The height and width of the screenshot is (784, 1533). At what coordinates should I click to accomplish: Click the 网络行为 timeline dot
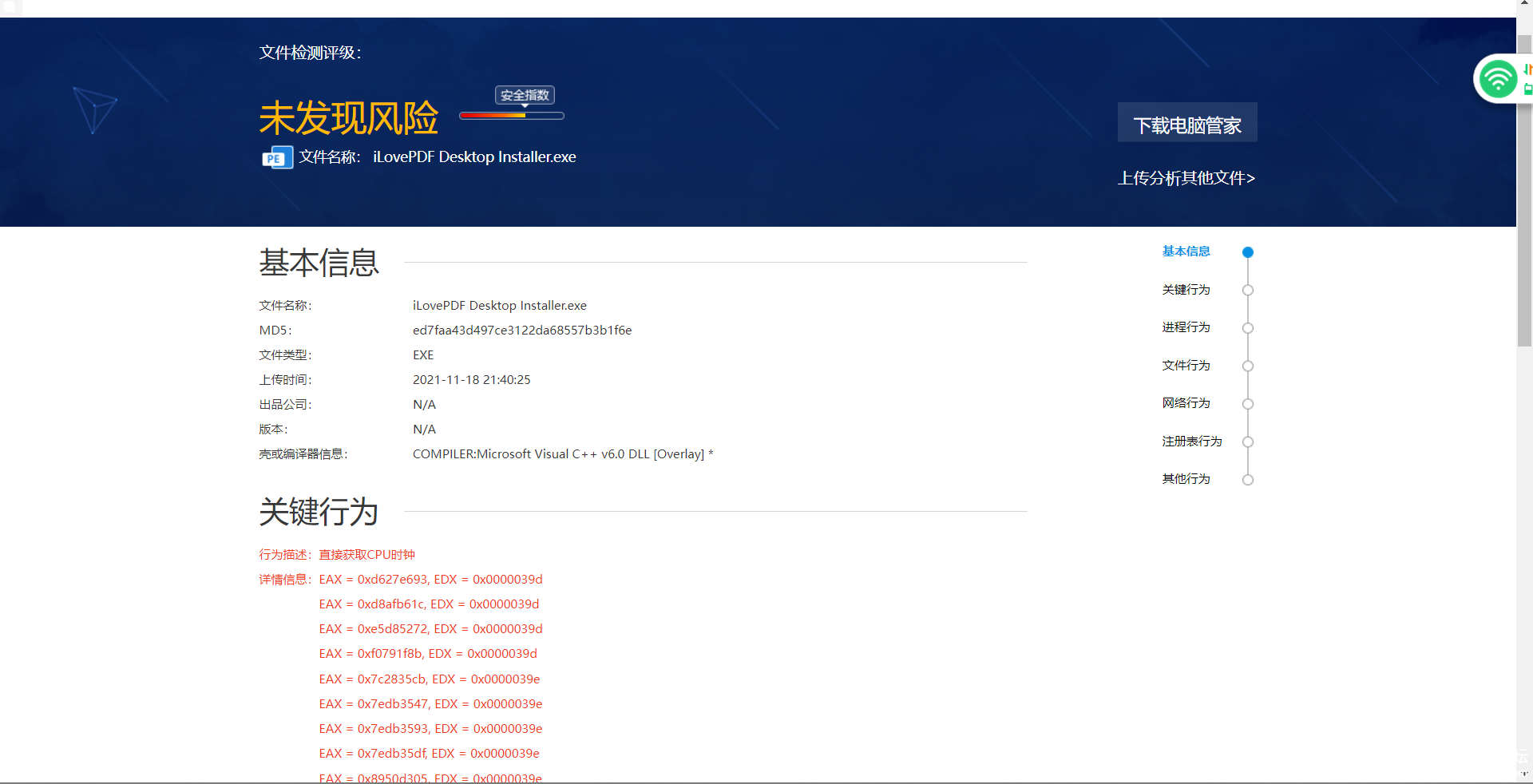coord(1248,404)
